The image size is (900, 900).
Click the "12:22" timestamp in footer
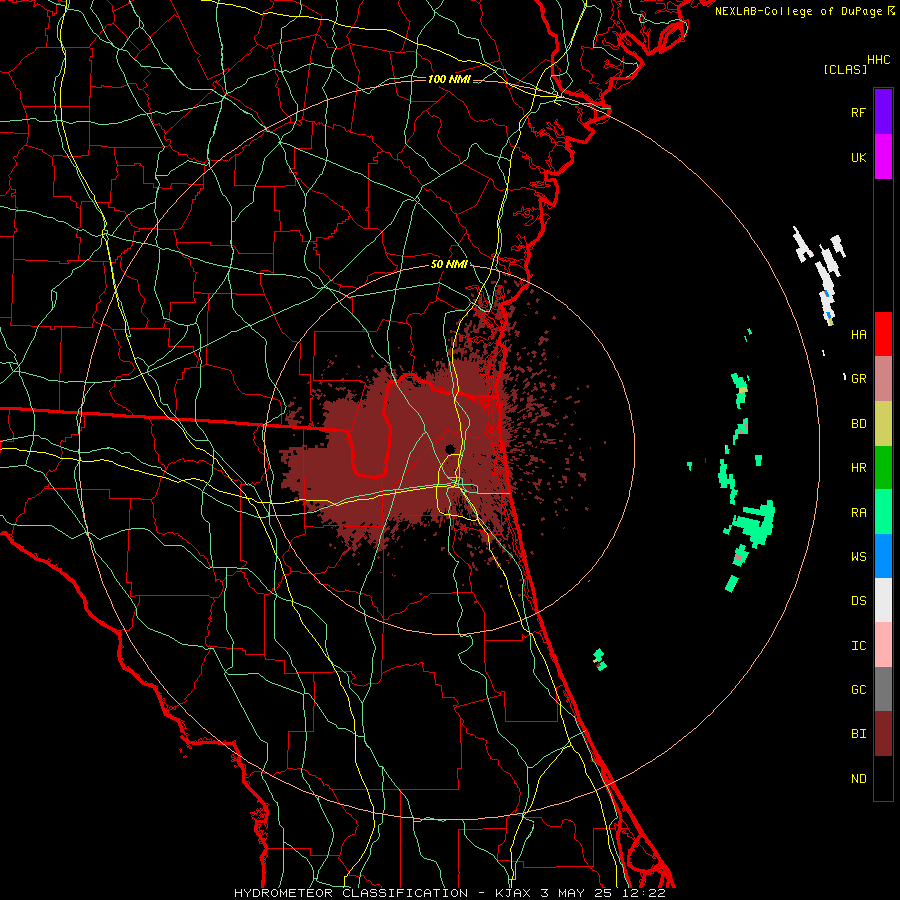pos(645,893)
